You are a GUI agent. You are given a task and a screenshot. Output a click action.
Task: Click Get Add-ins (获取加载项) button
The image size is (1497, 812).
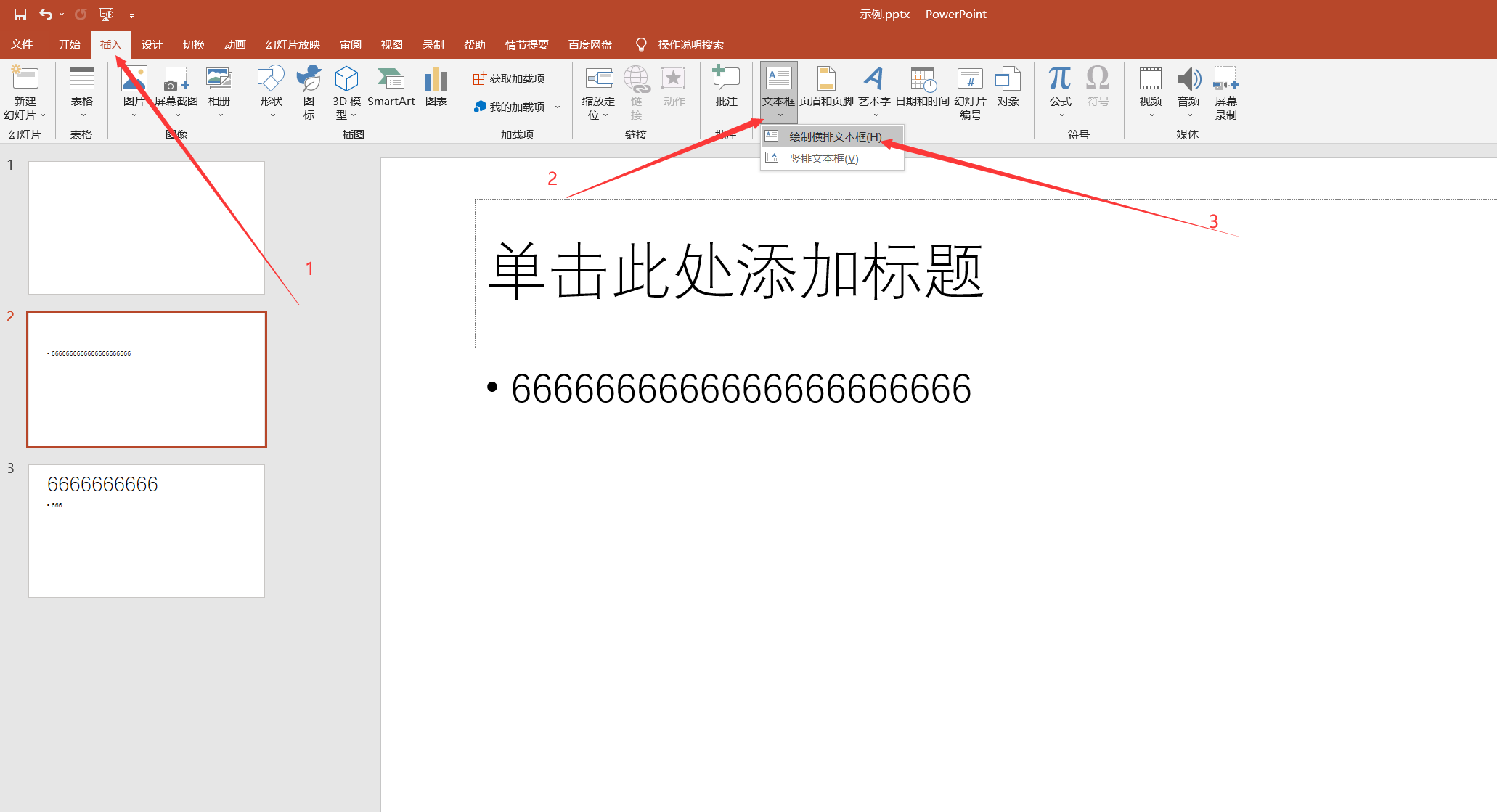(510, 78)
